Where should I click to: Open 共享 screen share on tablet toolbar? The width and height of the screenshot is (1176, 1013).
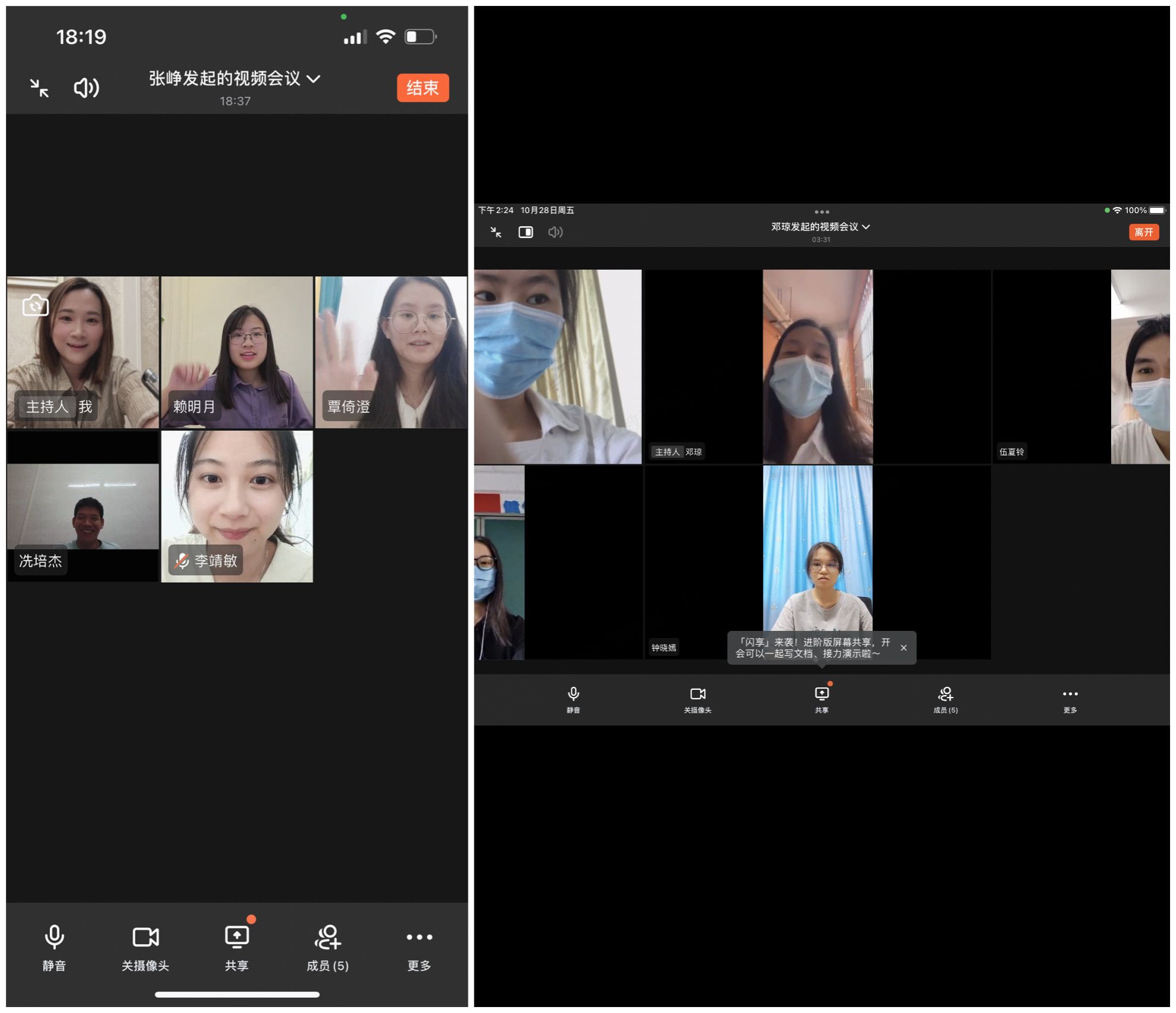[822, 699]
